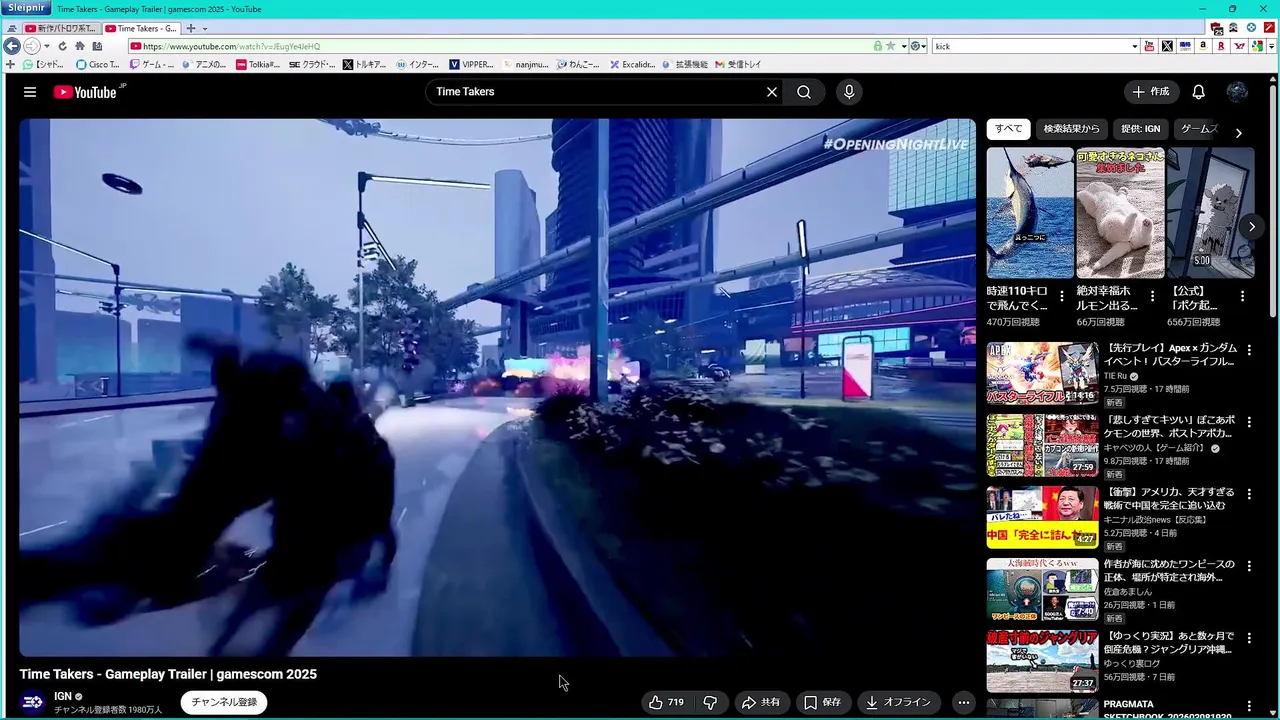Open Excalidr... bookmark

pyautogui.click(x=632, y=64)
